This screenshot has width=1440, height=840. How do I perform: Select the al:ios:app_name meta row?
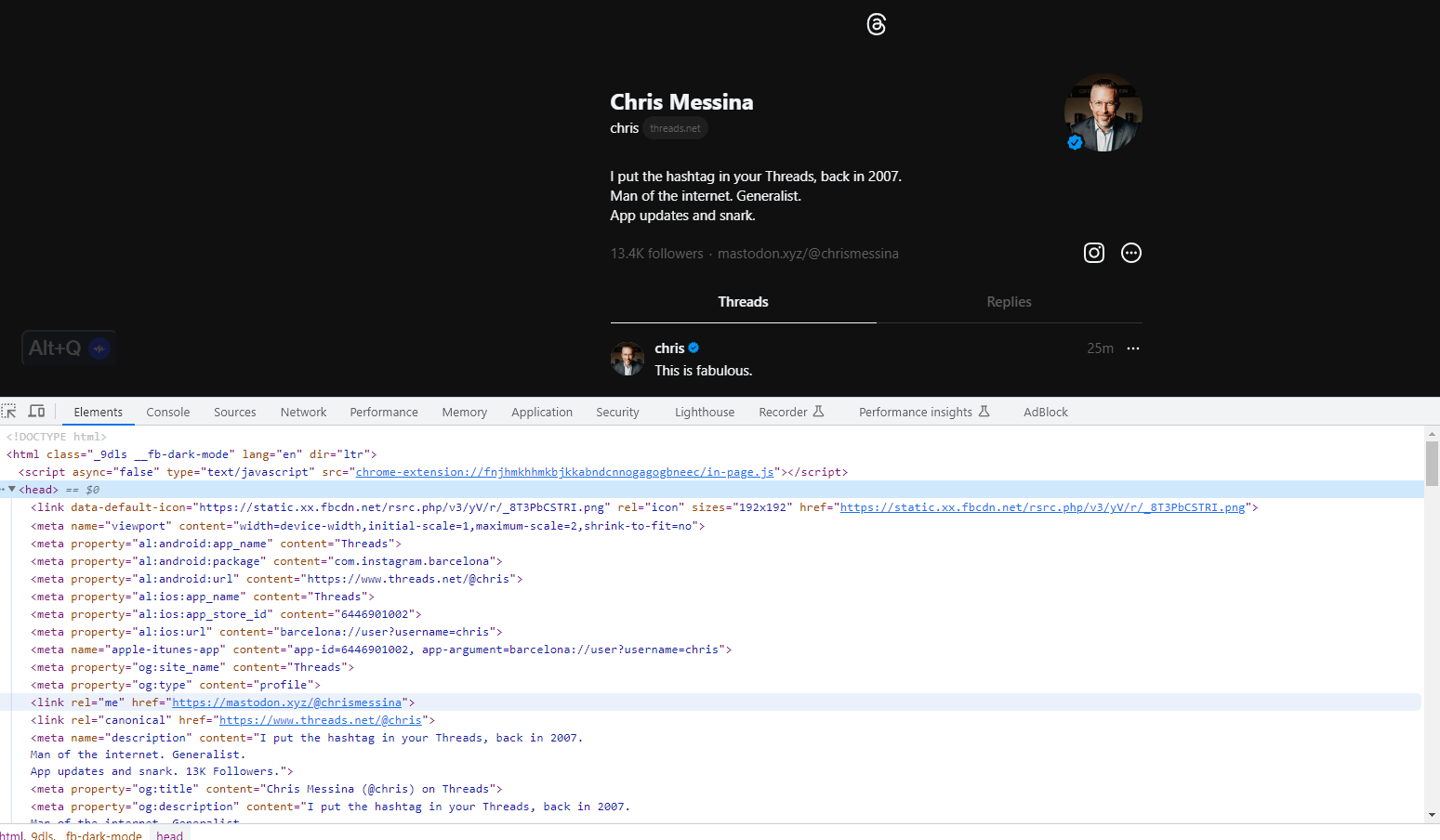coord(711,597)
